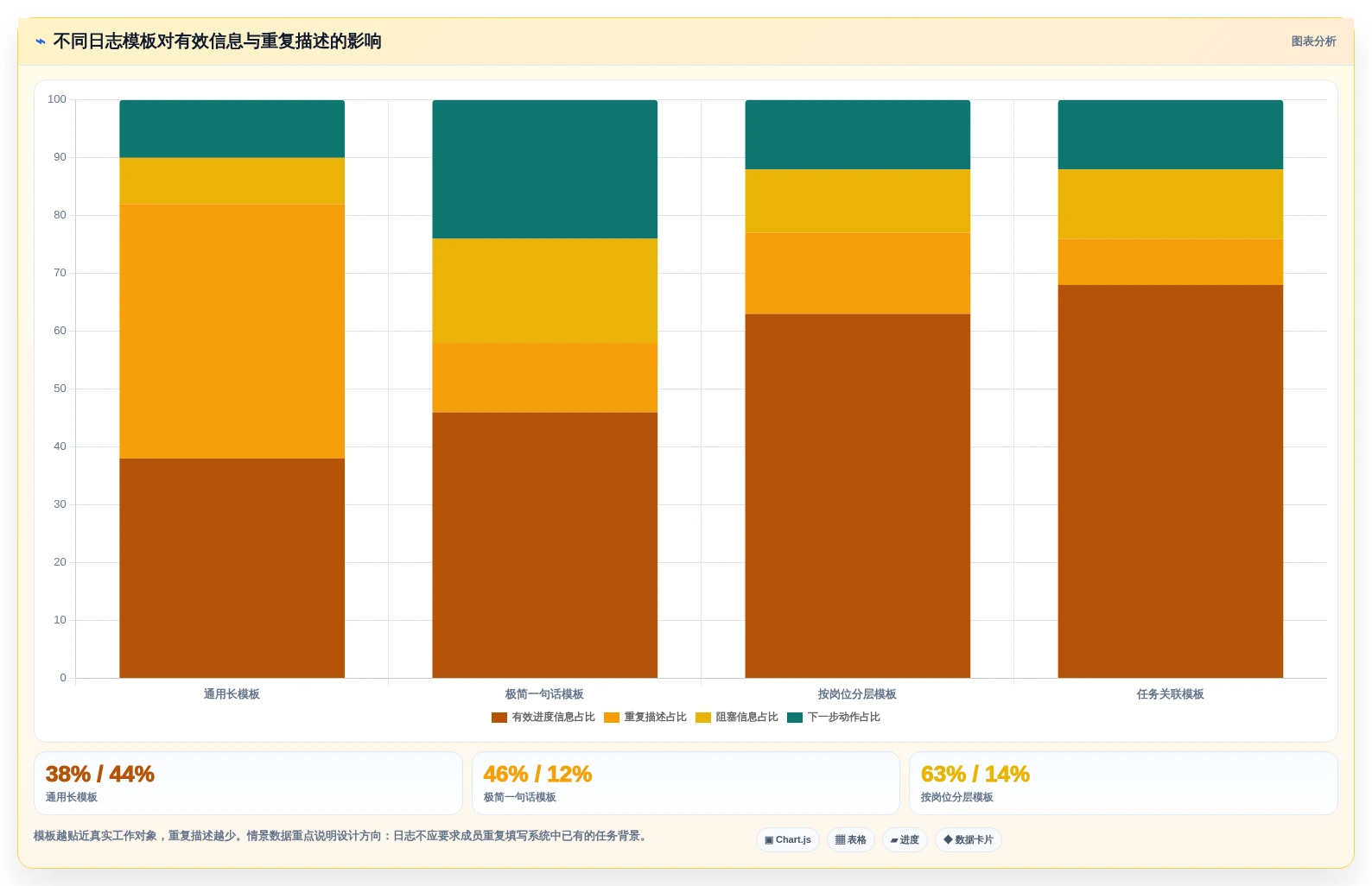Select the 表格 tag chip
Image resolution: width=1372 pixels, height=886 pixels.
851,839
